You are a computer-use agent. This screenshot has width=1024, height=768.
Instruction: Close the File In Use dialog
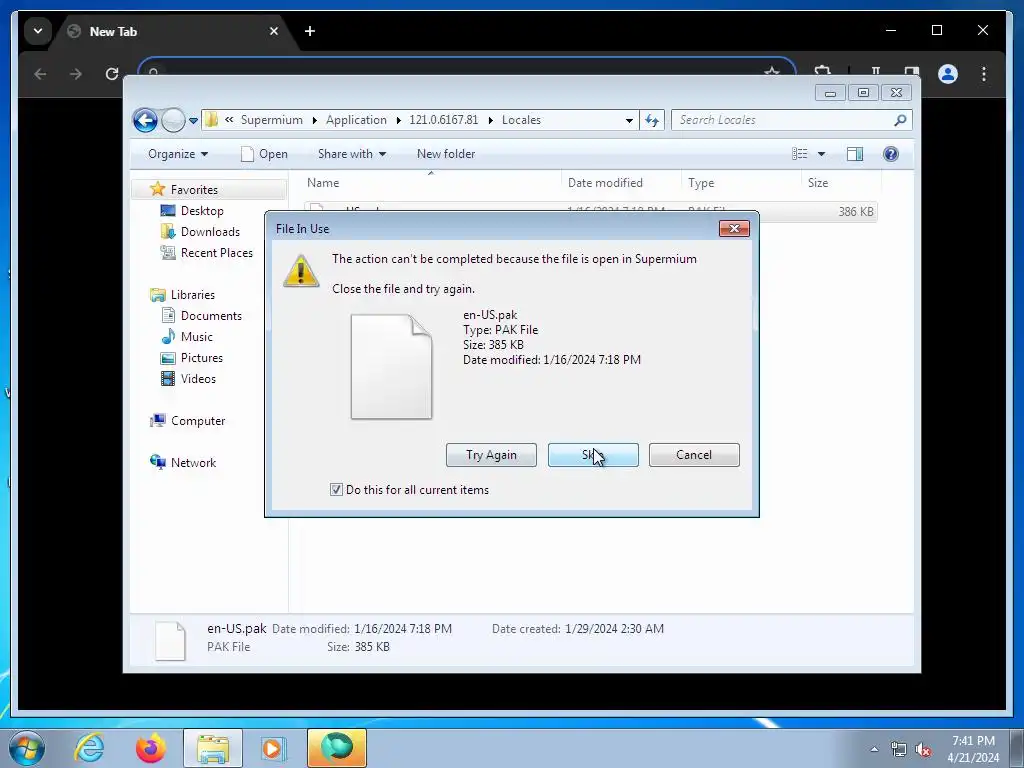tap(734, 229)
